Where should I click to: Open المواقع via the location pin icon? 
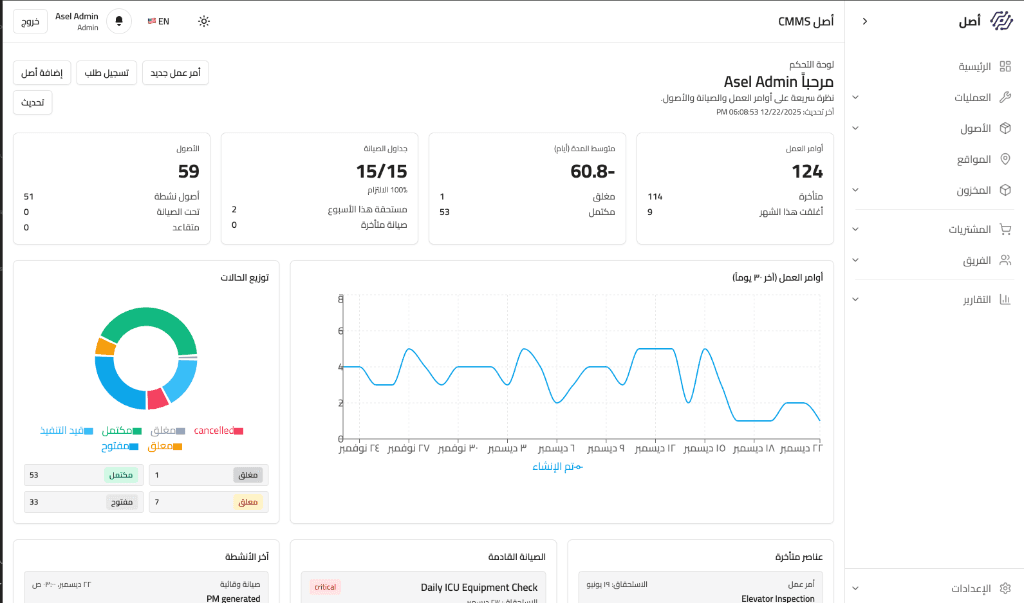[x=1006, y=158]
